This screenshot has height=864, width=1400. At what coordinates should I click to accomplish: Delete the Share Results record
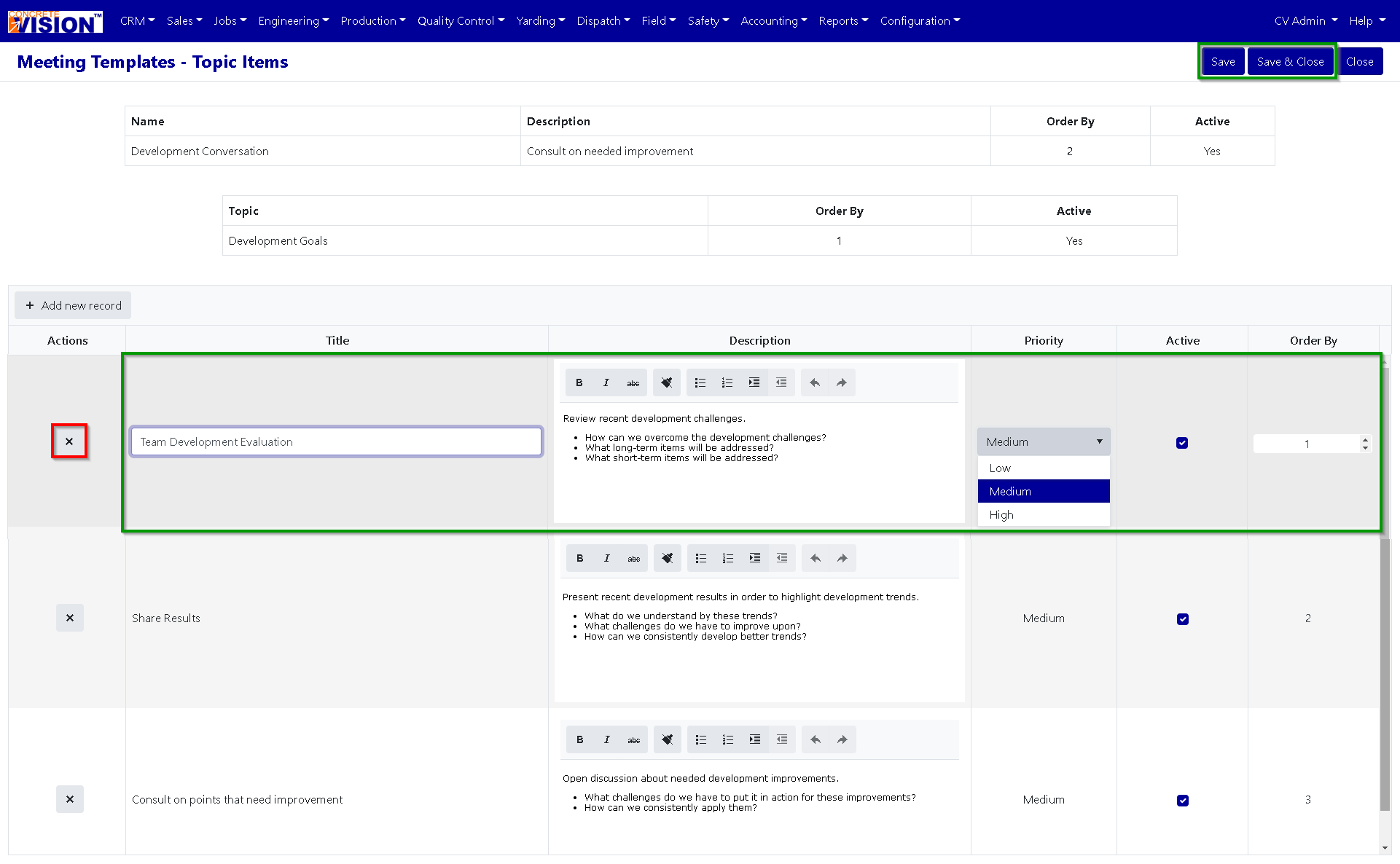point(70,618)
